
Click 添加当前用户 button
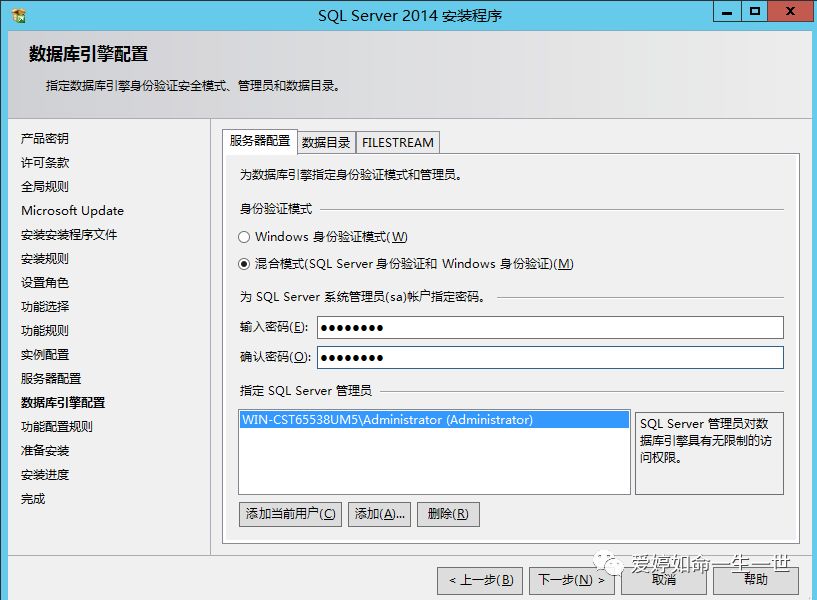pos(290,514)
